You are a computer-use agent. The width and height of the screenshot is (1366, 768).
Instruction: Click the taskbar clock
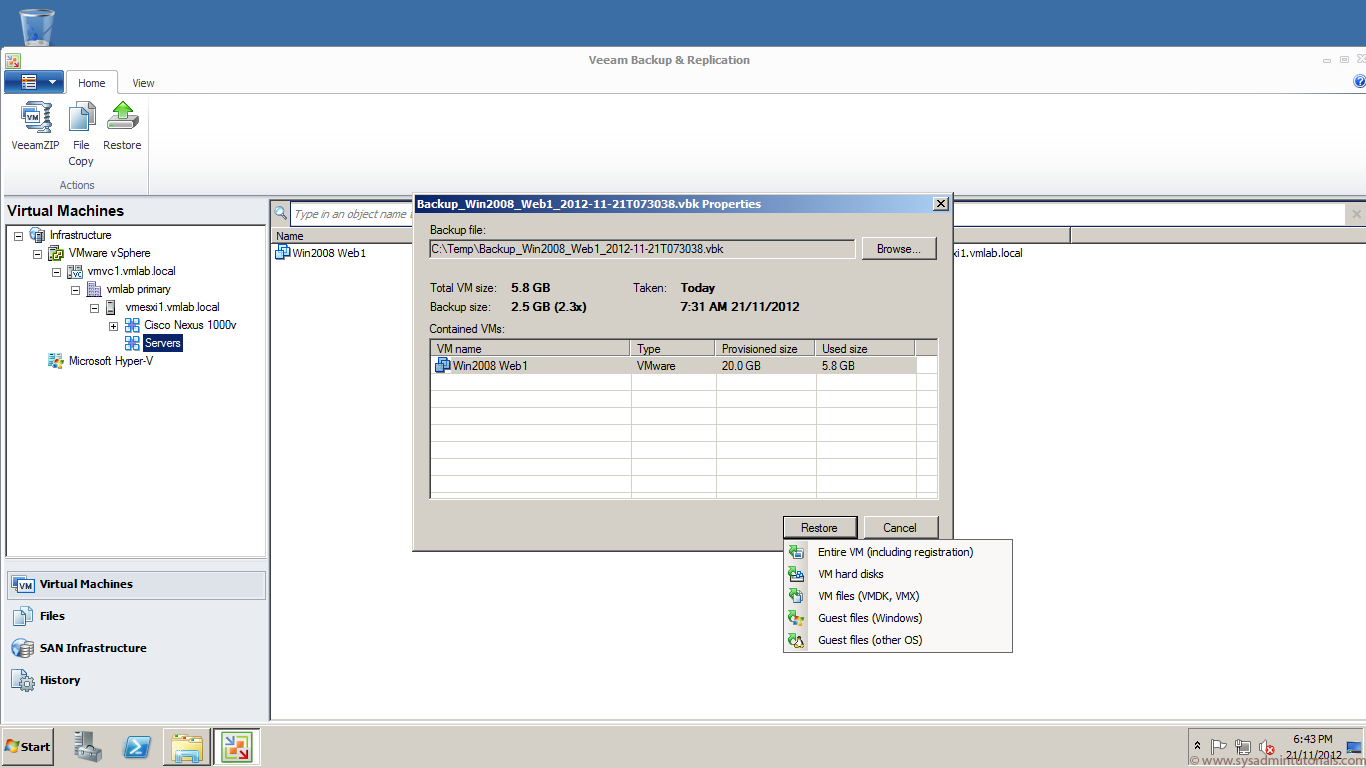pyautogui.click(x=1313, y=747)
